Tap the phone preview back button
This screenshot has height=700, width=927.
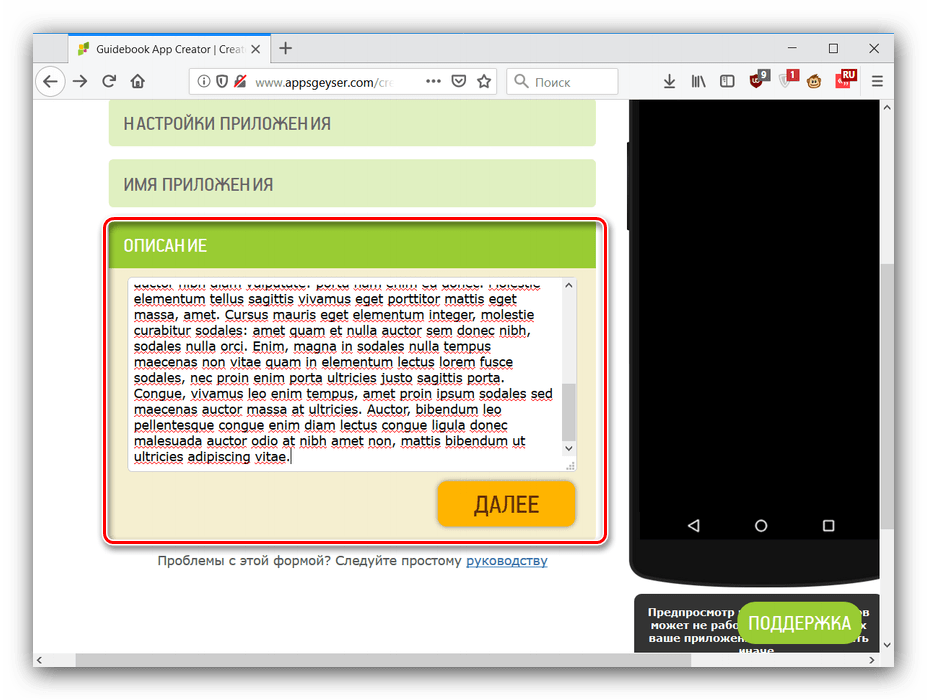[x=694, y=525]
